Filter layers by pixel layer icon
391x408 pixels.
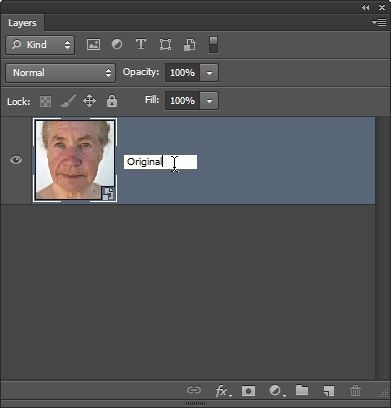coord(93,44)
